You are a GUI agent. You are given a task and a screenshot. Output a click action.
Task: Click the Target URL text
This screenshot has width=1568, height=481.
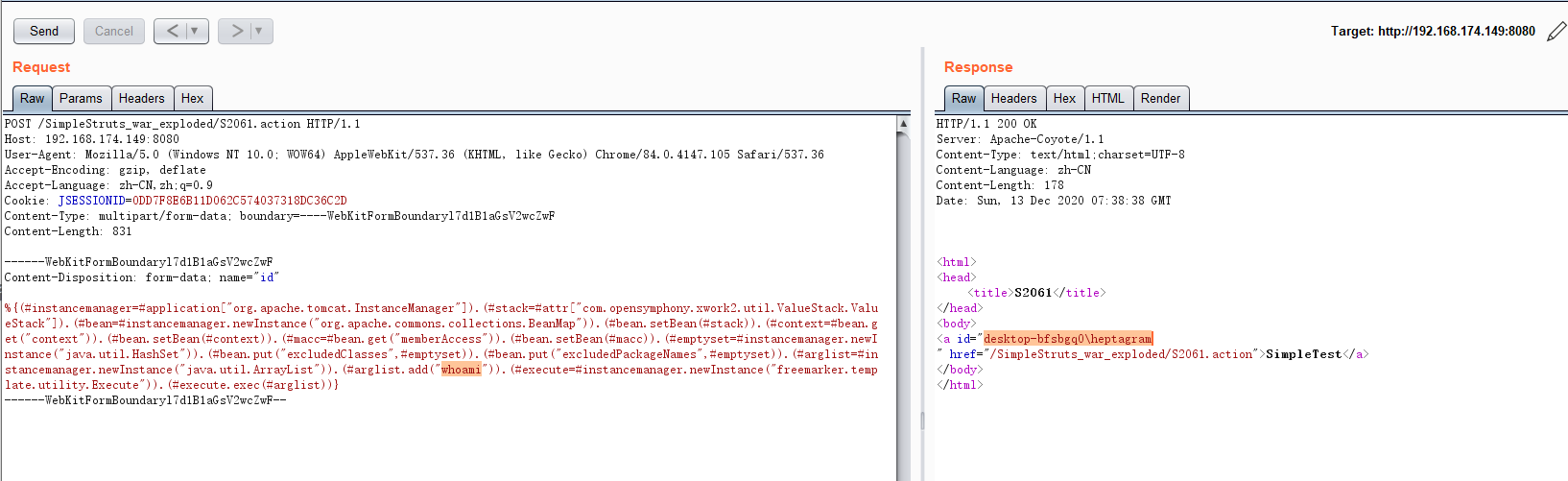(x=1433, y=32)
